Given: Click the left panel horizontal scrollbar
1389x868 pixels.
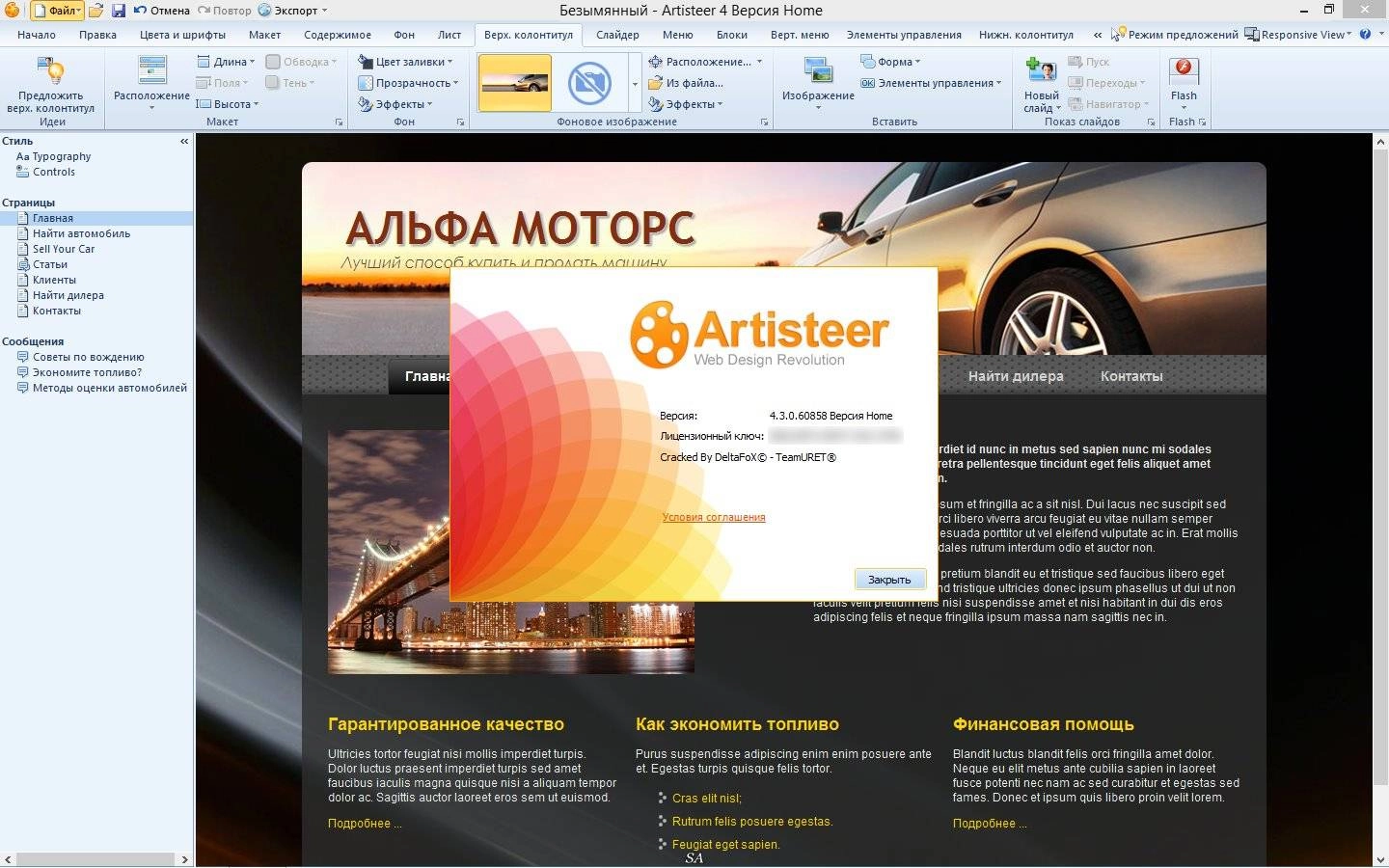Looking at the screenshot, I should pyautogui.click(x=96, y=858).
